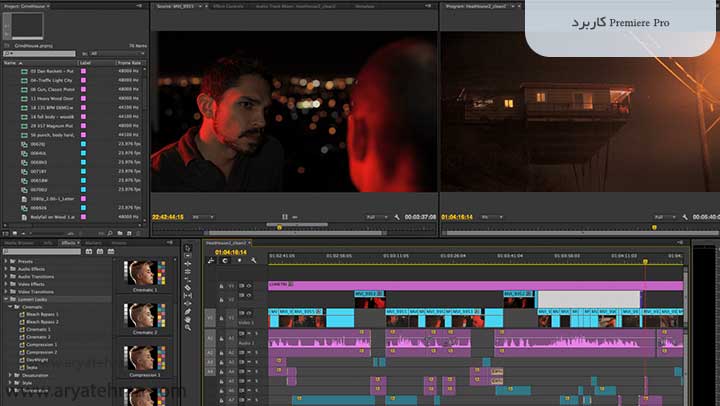Screen dimensions: 720x406
Task: Expand the Audio Effects folder
Action: 6,269
